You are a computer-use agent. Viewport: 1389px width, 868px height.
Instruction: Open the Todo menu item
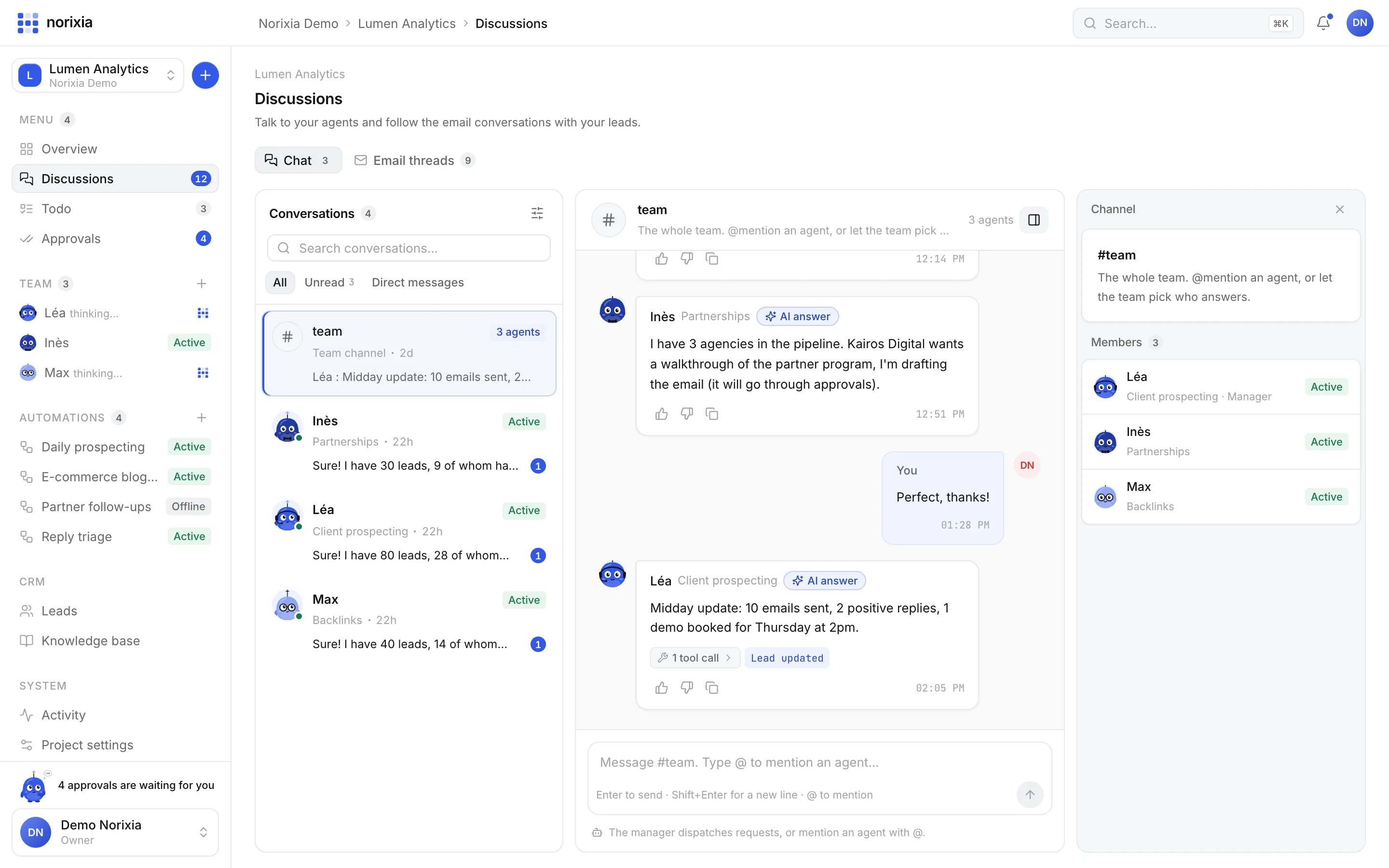[115, 208]
